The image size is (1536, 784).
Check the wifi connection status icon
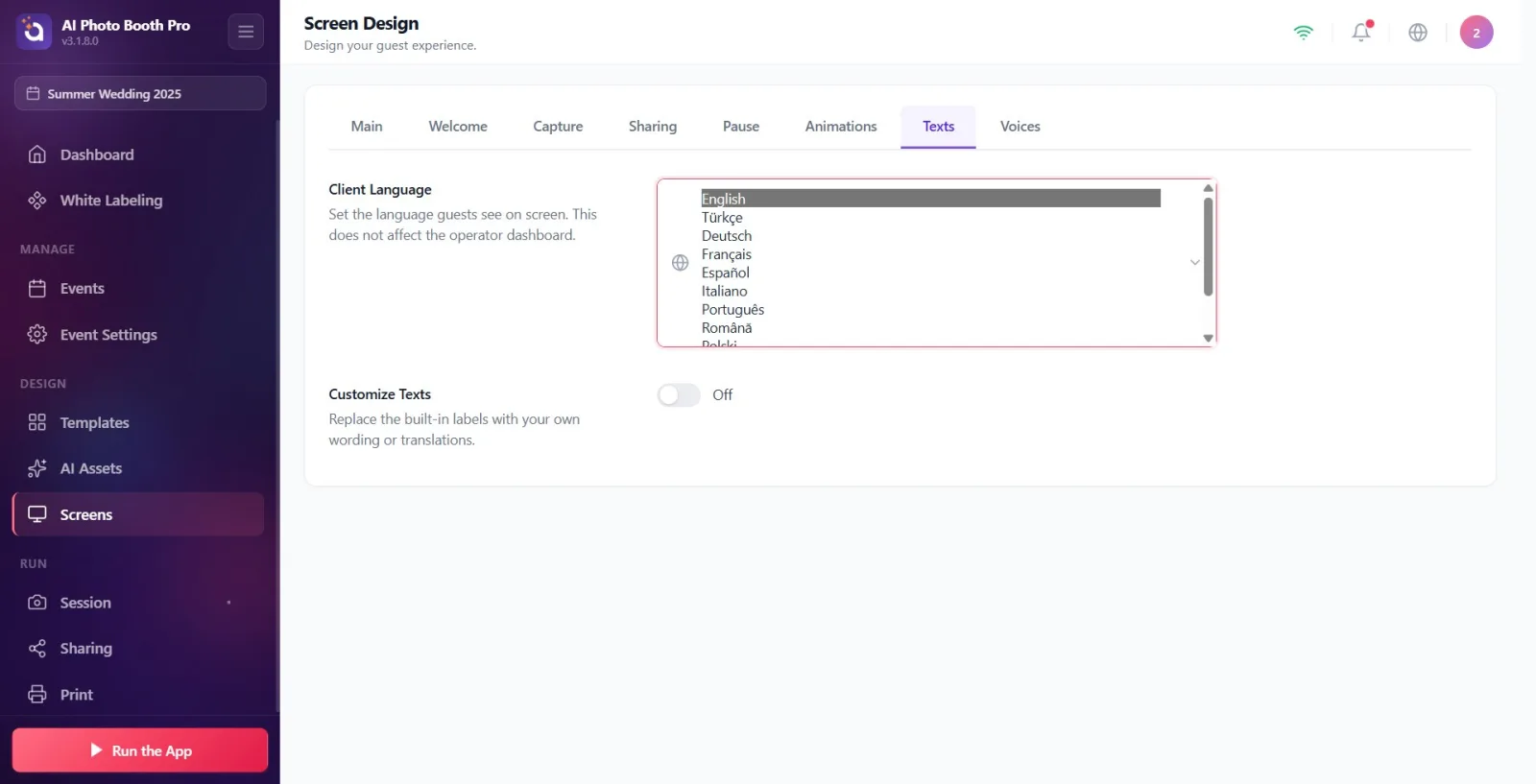point(1304,33)
